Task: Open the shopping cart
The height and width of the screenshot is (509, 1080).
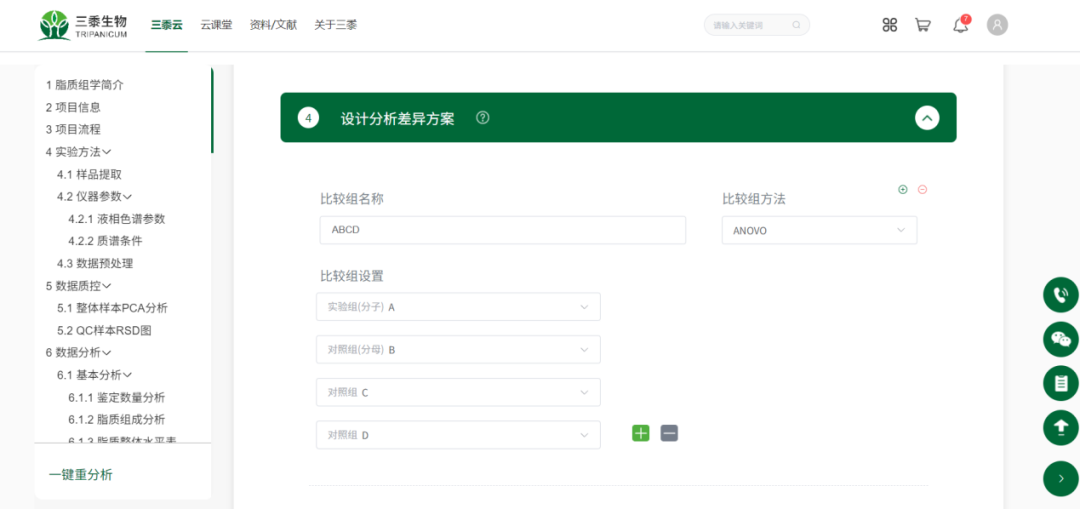Action: click(922, 25)
